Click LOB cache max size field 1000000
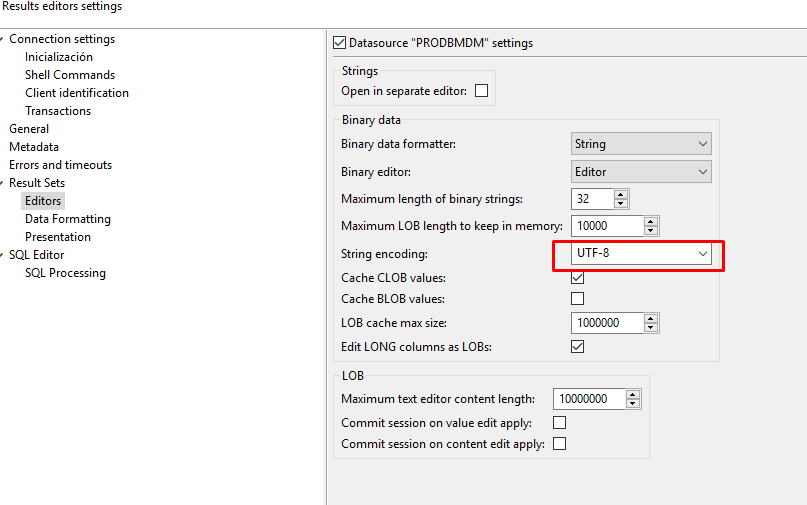The width and height of the screenshot is (807, 505). point(608,323)
